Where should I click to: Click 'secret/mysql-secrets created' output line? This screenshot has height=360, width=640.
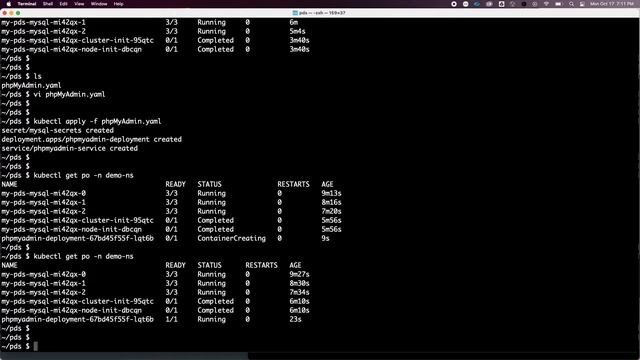[58, 130]
